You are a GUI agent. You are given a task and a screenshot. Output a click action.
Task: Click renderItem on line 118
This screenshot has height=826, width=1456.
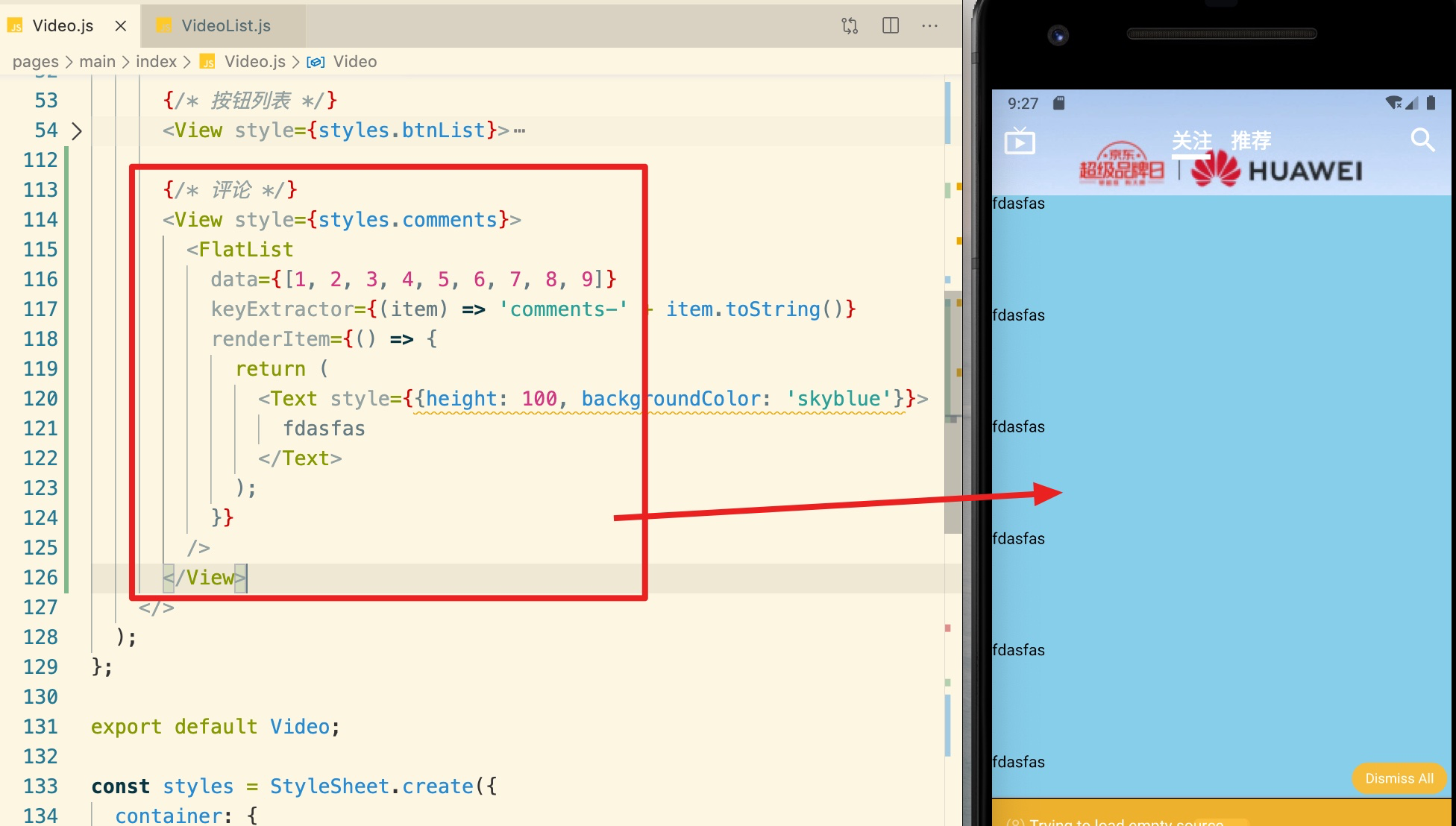tap(270, 339)
